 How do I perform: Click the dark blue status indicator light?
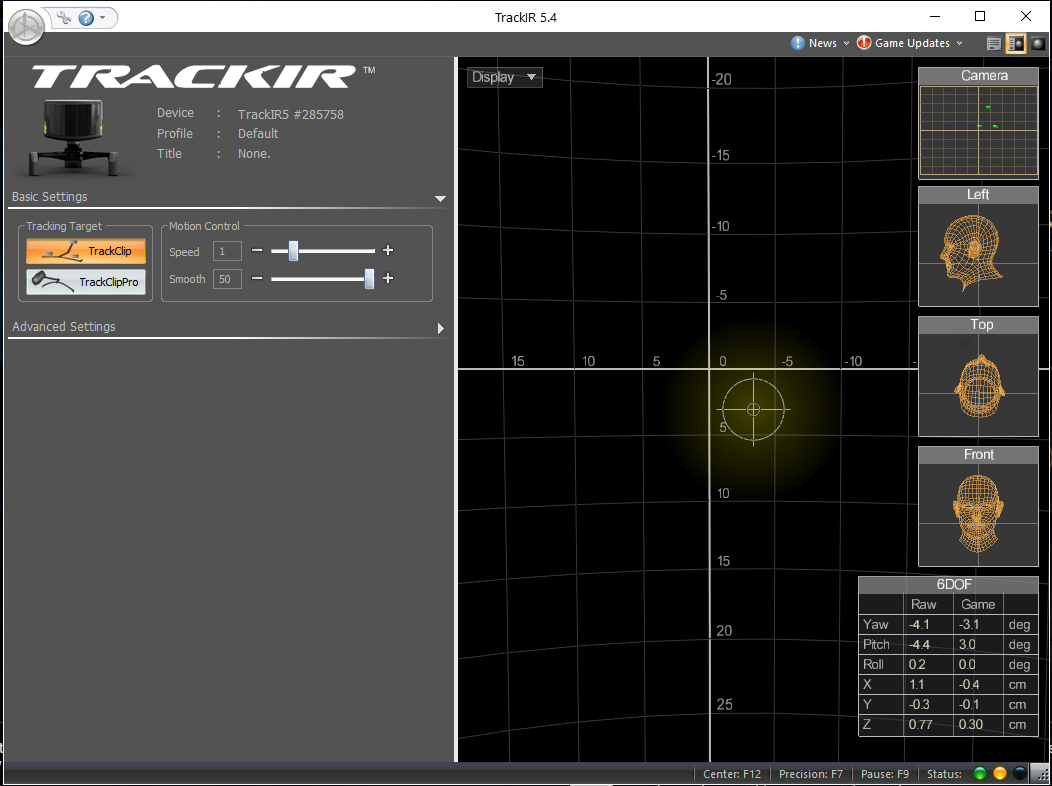[x=1020, y=773]
